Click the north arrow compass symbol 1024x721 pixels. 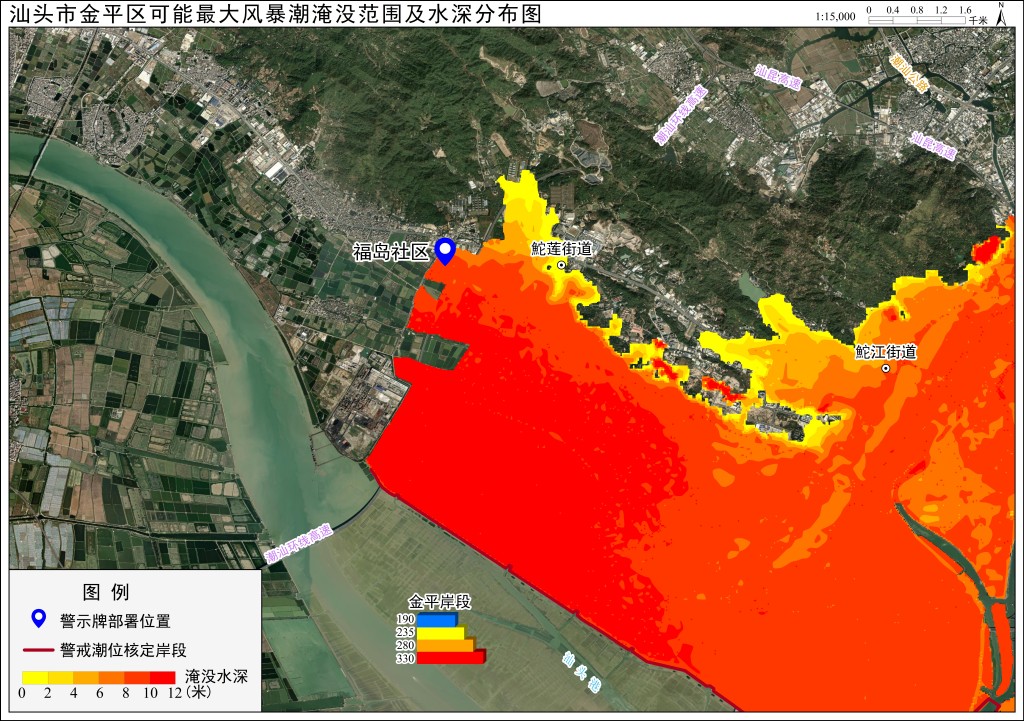point(1001,13)
